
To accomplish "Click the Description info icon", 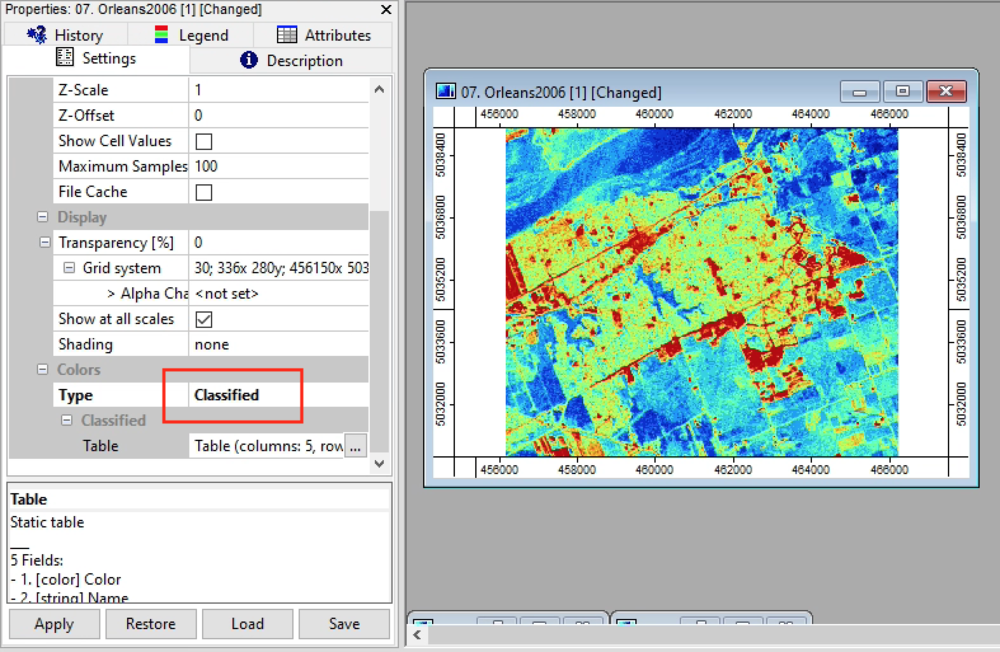I will pos(249,58).
